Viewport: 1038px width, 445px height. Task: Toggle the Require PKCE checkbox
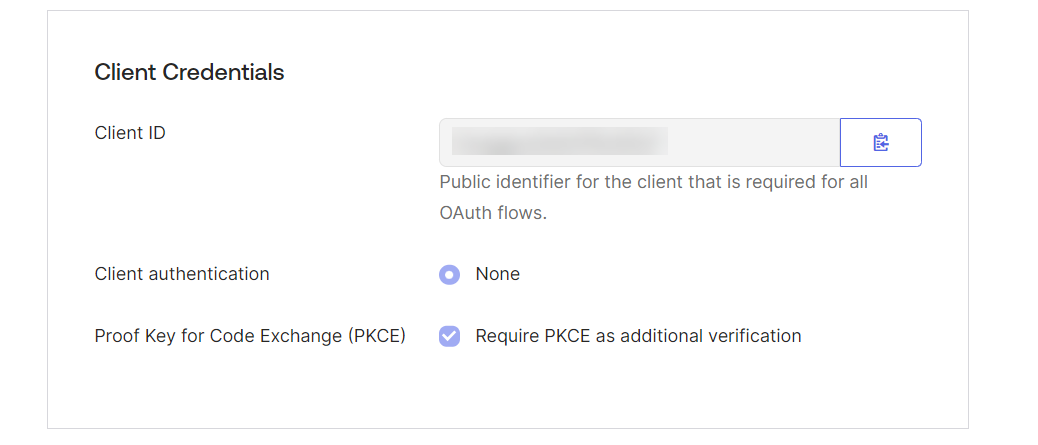449,336
